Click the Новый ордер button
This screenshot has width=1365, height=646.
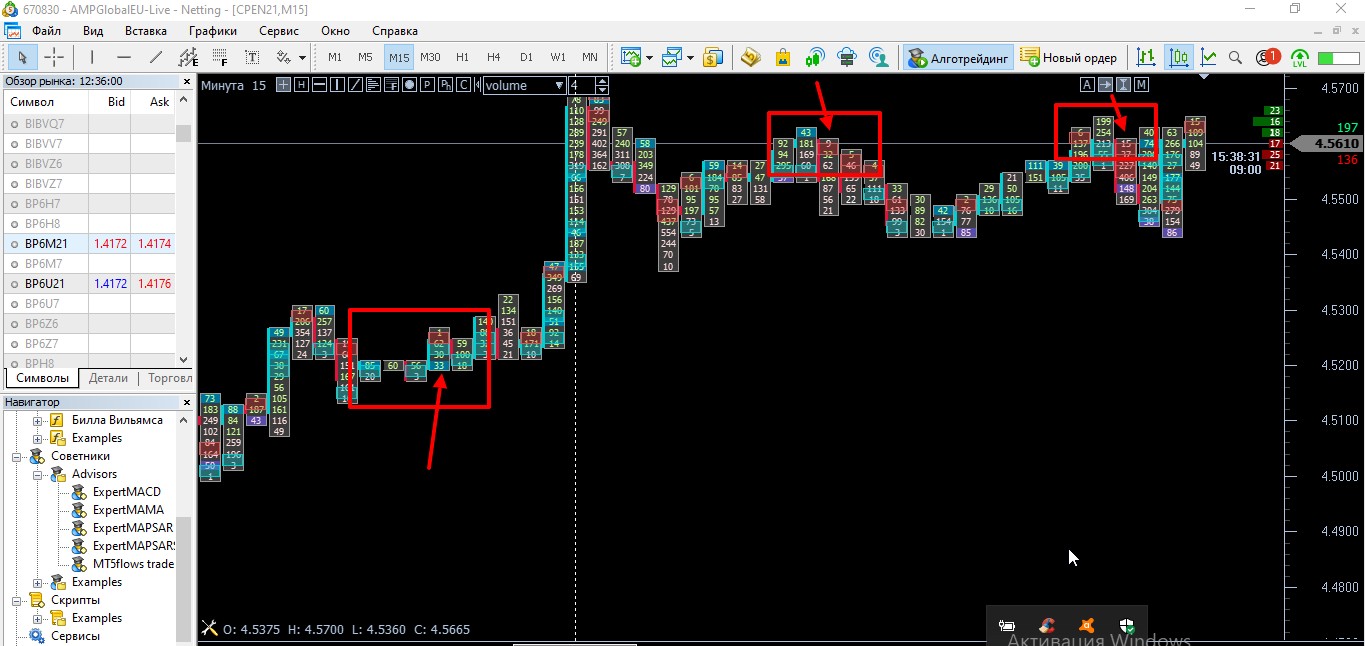pyautogui.click(x=1069, y=57)
